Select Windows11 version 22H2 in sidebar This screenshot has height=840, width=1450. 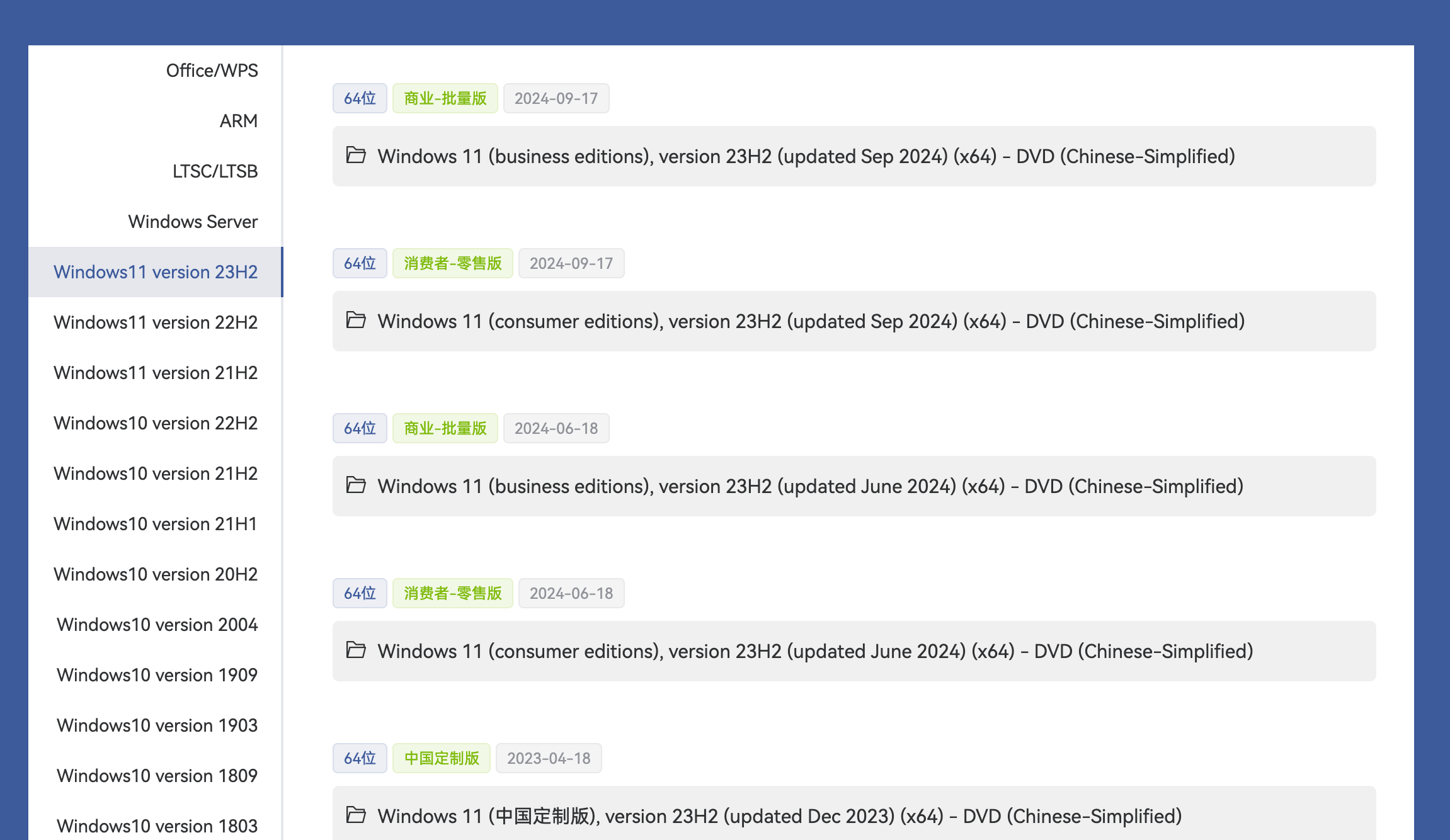(x=156, y=322)
